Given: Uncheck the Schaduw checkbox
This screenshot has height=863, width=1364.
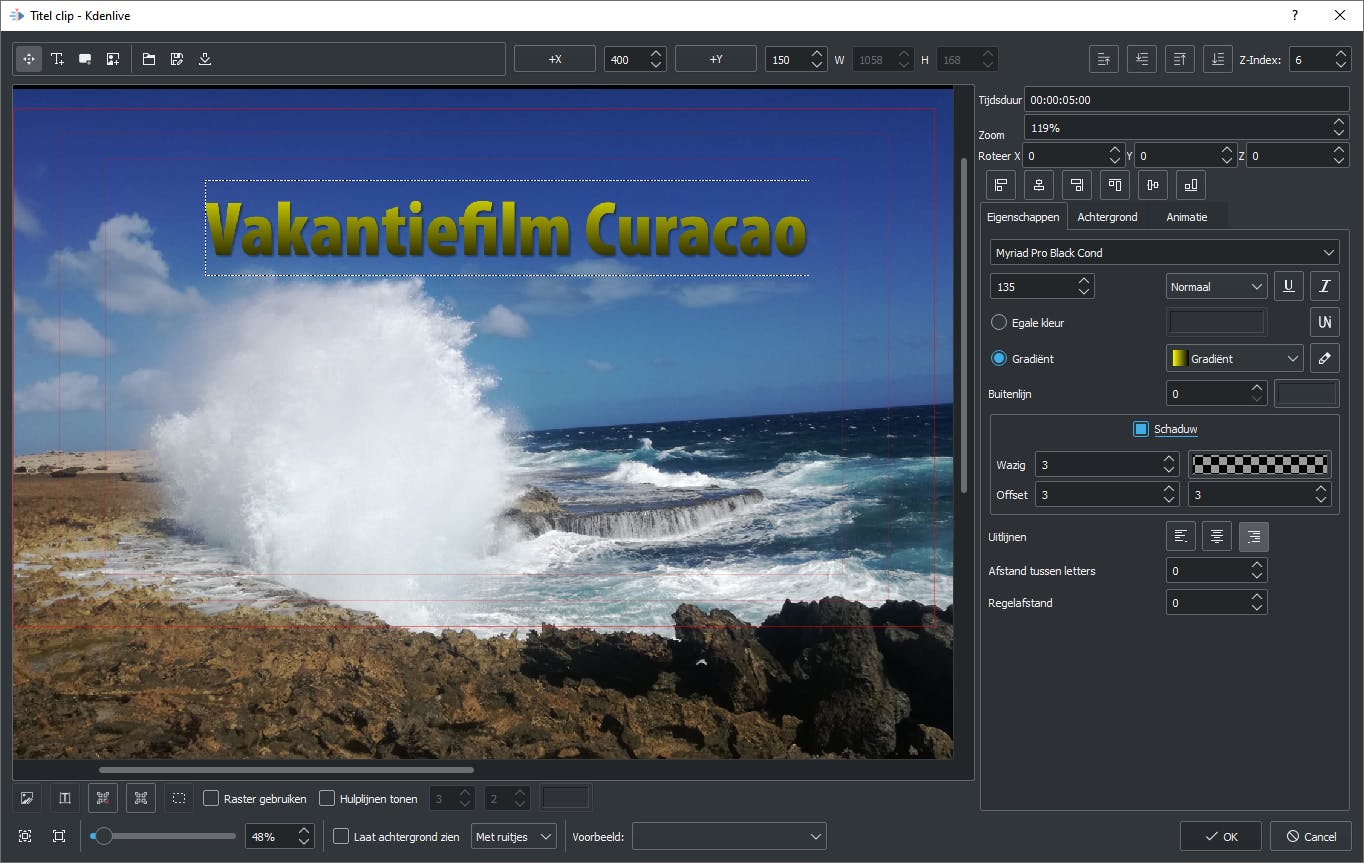Looking at the screenshot, I should click(x=1141, y=429).
